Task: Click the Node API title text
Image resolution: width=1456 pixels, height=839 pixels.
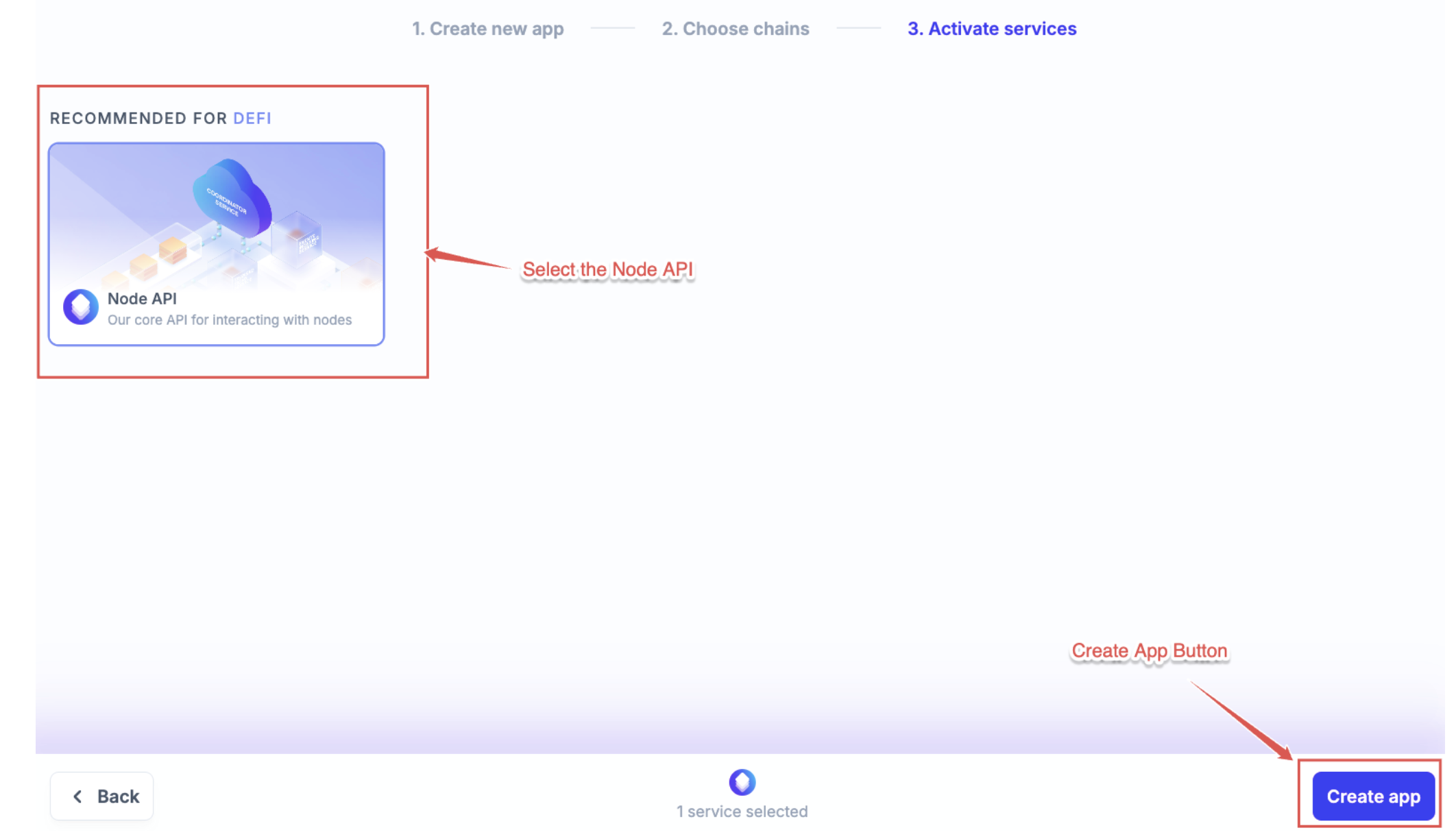Action: point(142,299)
